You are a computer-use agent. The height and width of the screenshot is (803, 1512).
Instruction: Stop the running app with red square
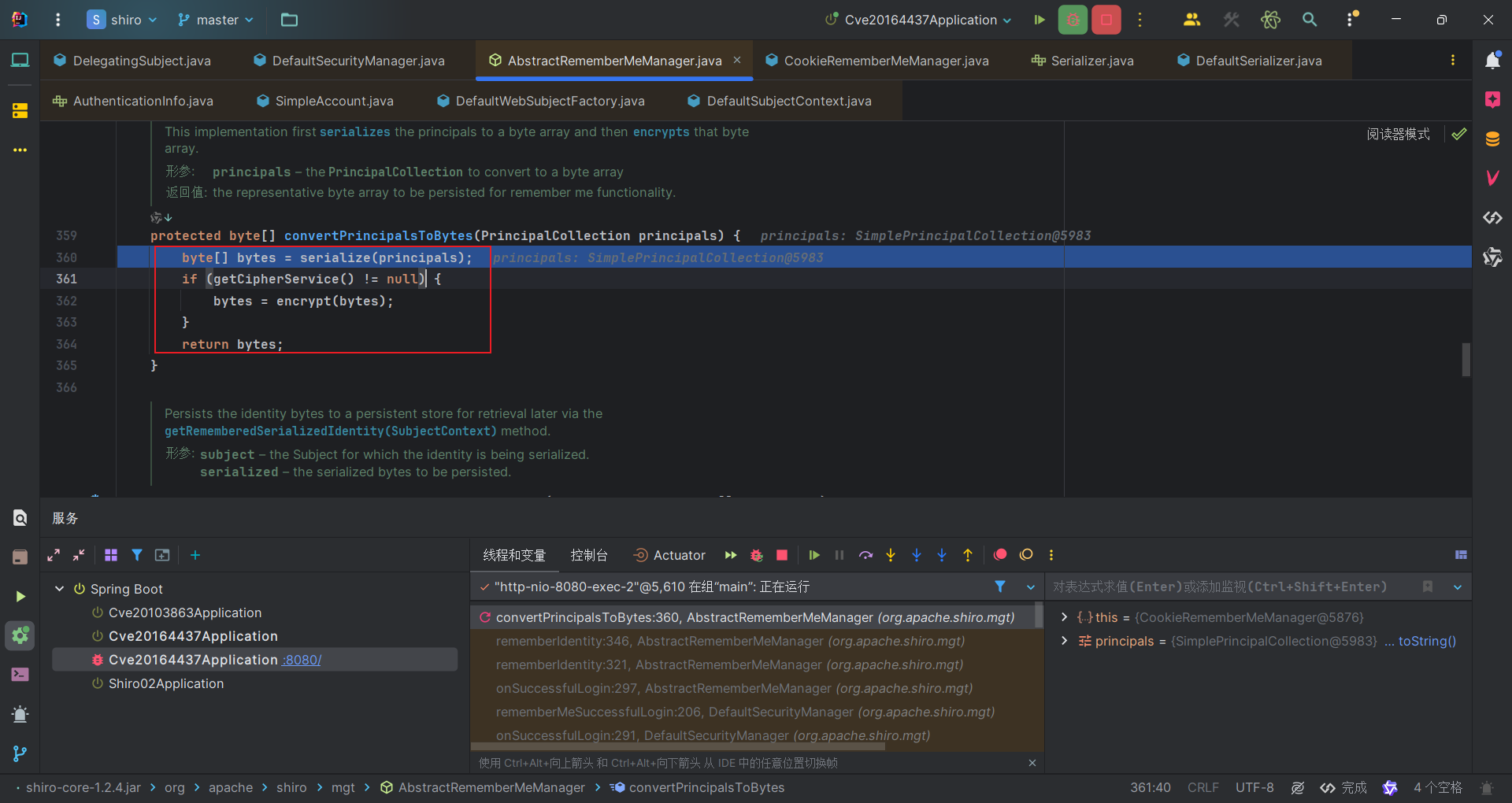click(1106, 20)
